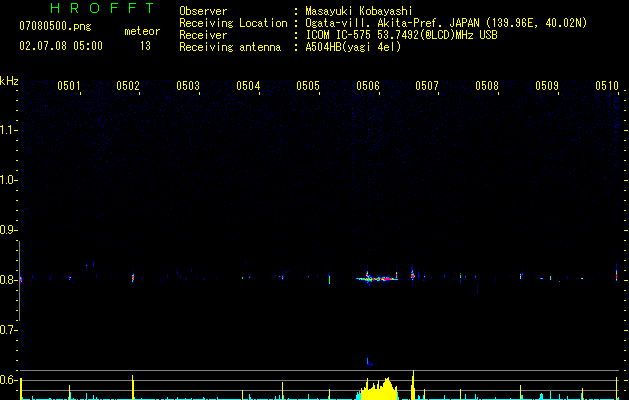Click the tall yellow spike before 0507

click(x=413, y=385)
